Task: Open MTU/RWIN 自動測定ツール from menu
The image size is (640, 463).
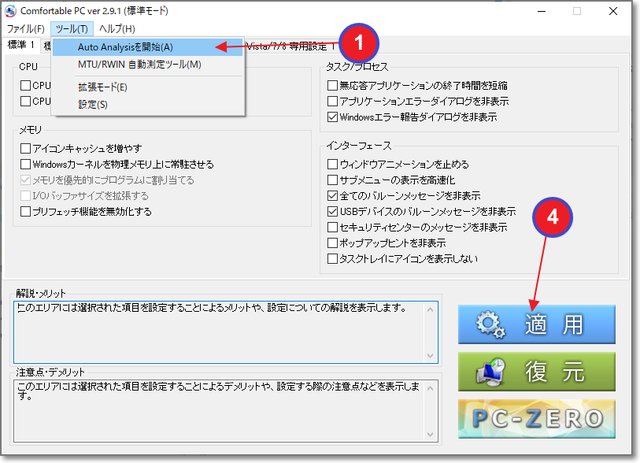Action: (139, 65)
